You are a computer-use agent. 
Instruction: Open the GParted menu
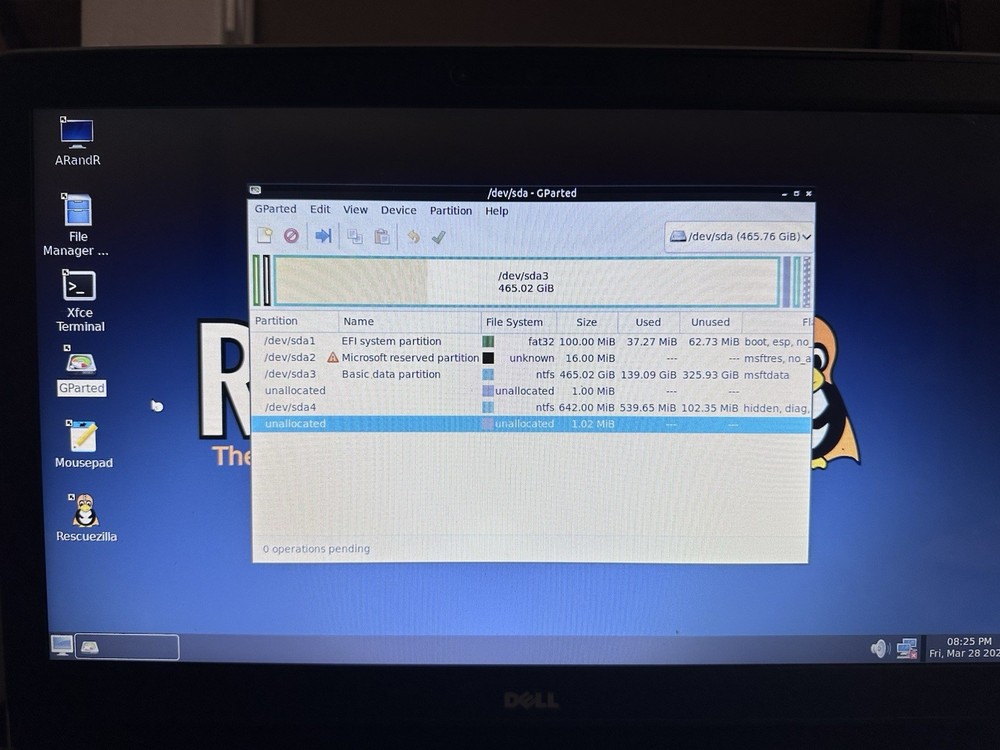coord(275,209)
